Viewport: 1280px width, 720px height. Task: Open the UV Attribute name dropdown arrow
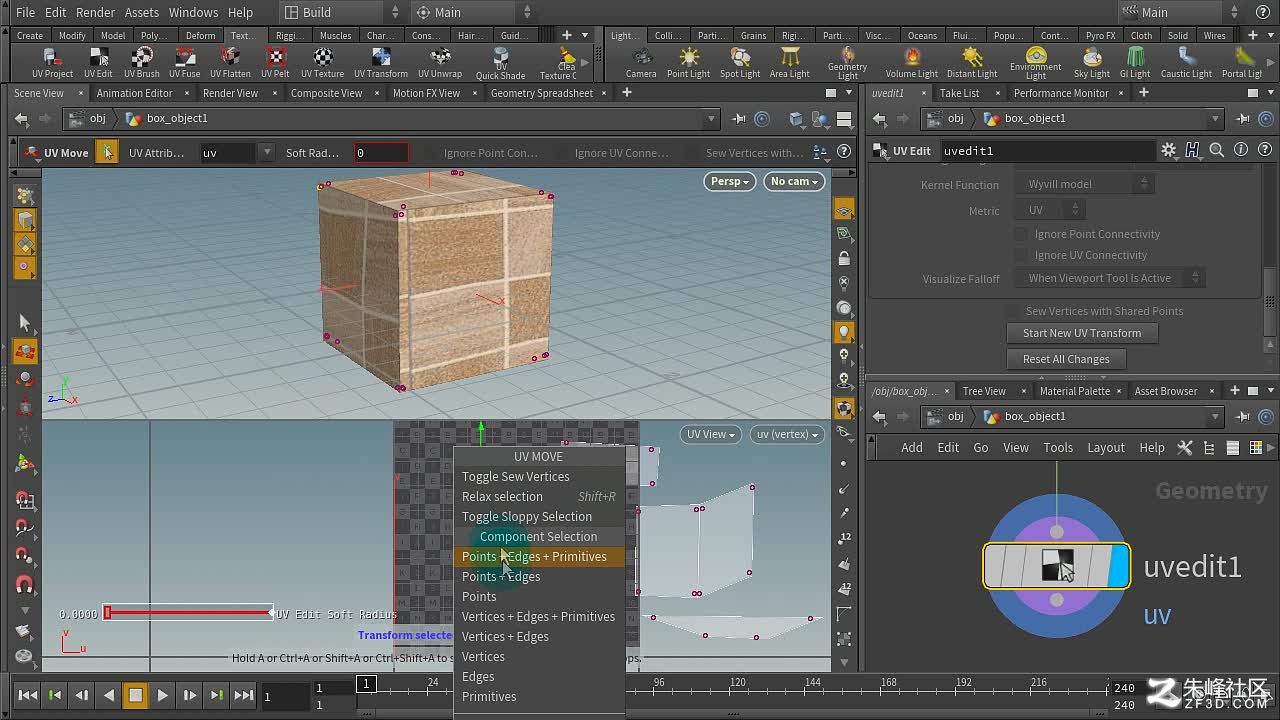267,153
